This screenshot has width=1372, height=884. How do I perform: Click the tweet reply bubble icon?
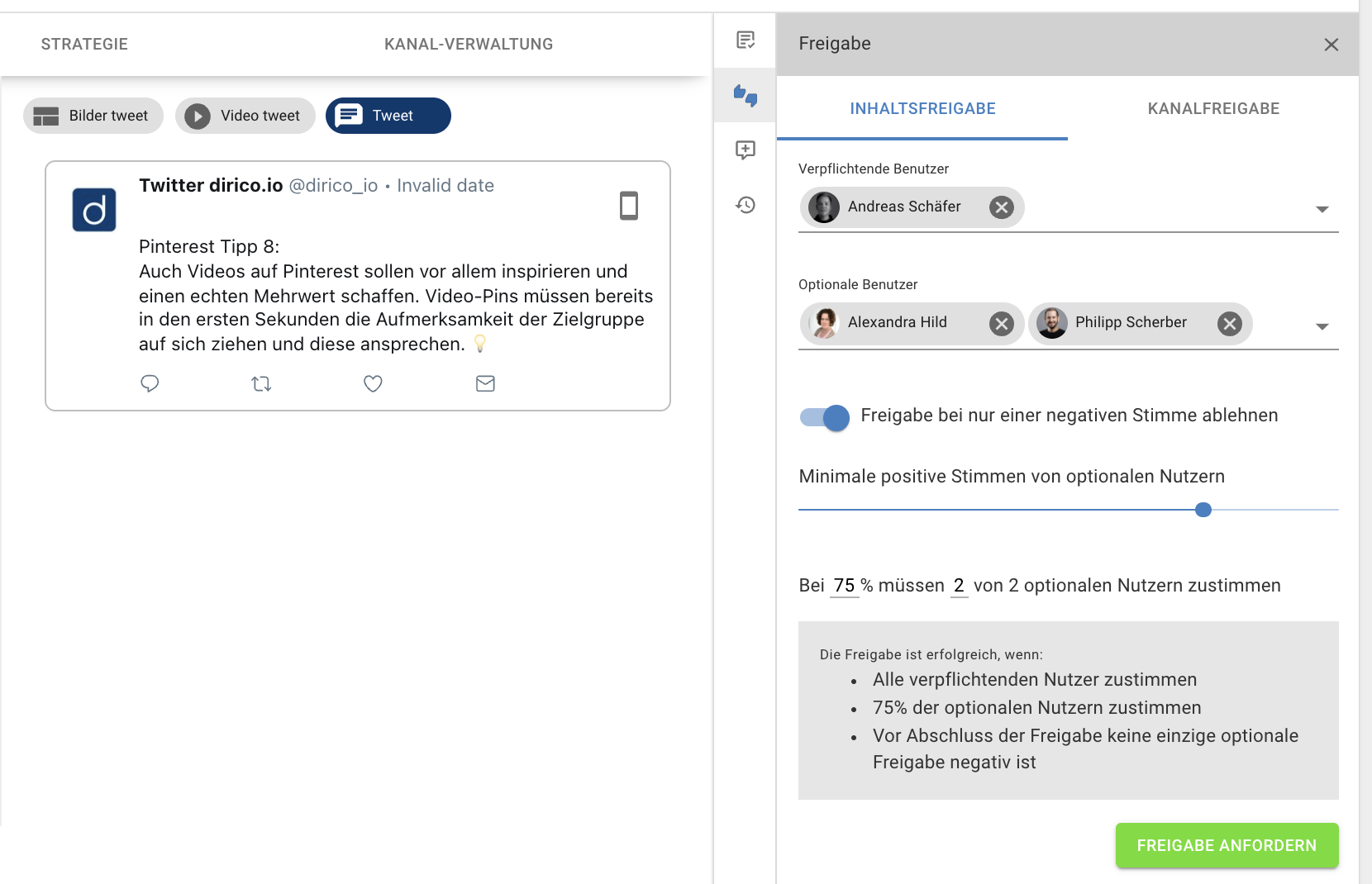(x=150, y=383)
